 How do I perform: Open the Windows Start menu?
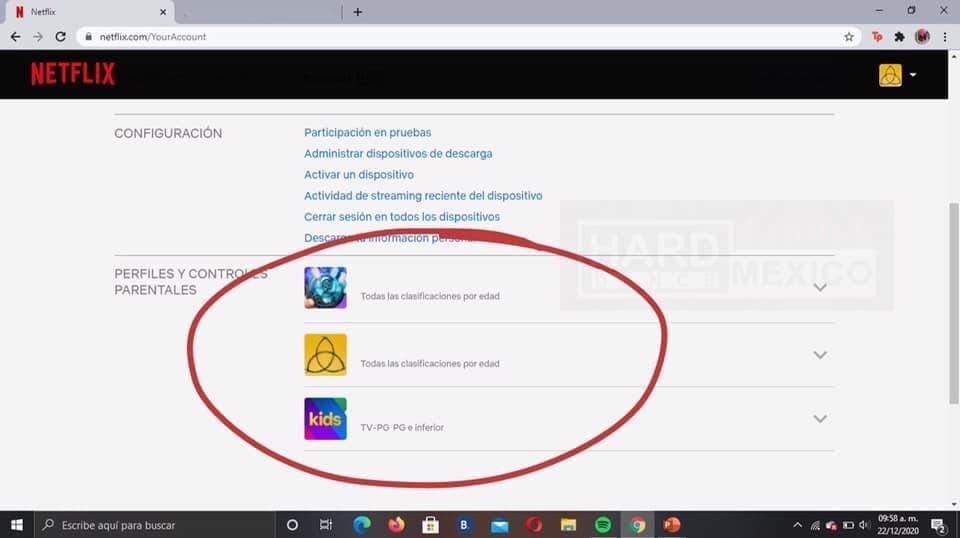click(x=17, y=525)
